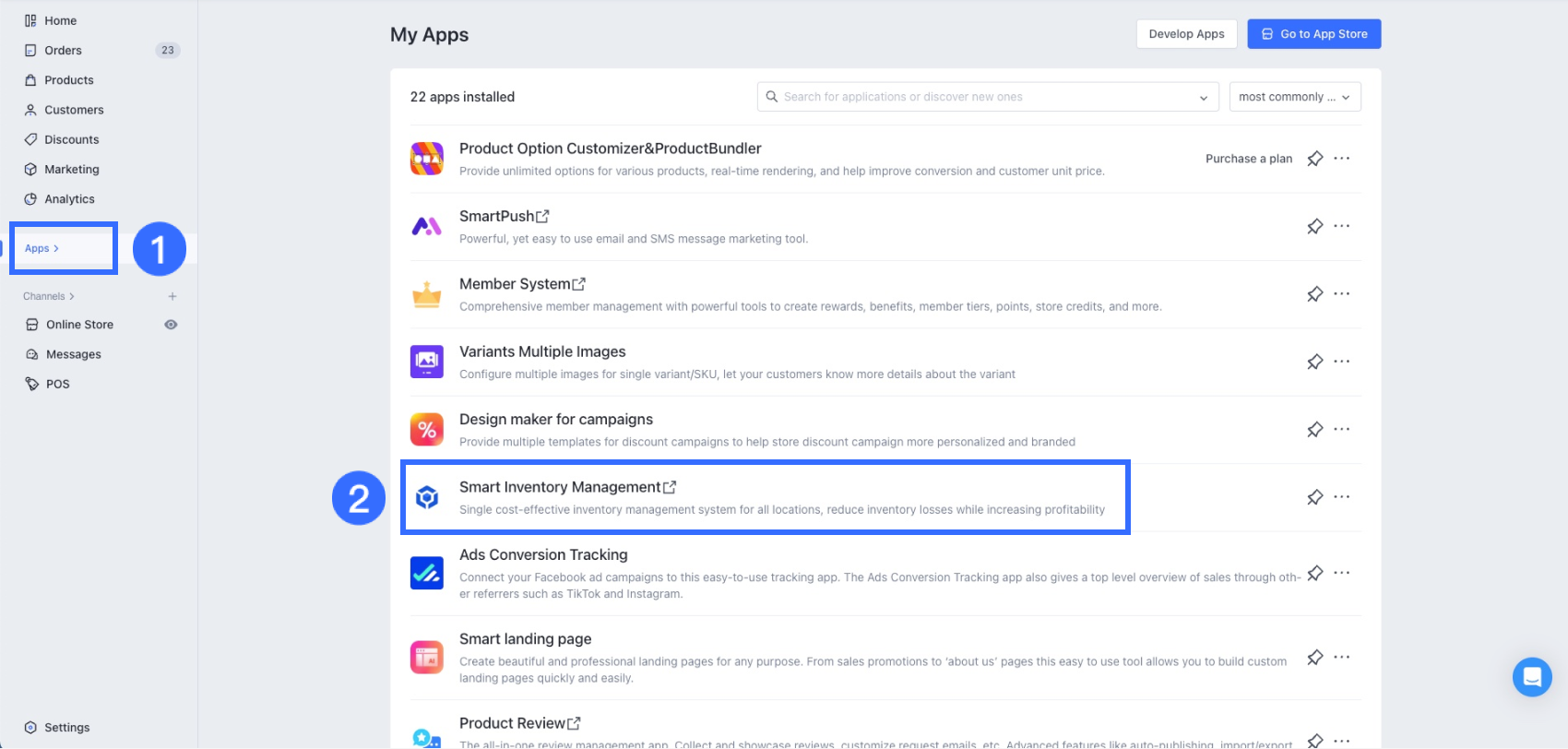Open the Orders menu
The height and width of the screenshot is (749, 1568).
(63, 51)
